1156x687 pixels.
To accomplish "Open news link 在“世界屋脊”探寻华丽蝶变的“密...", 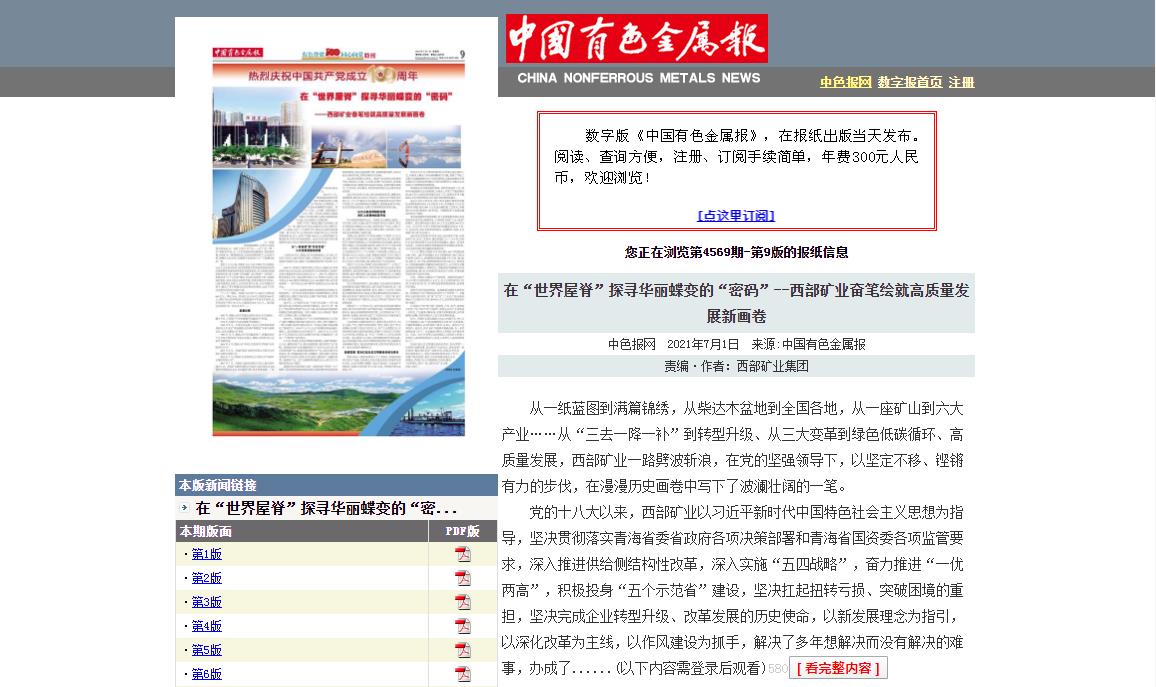I will [326, 508].
